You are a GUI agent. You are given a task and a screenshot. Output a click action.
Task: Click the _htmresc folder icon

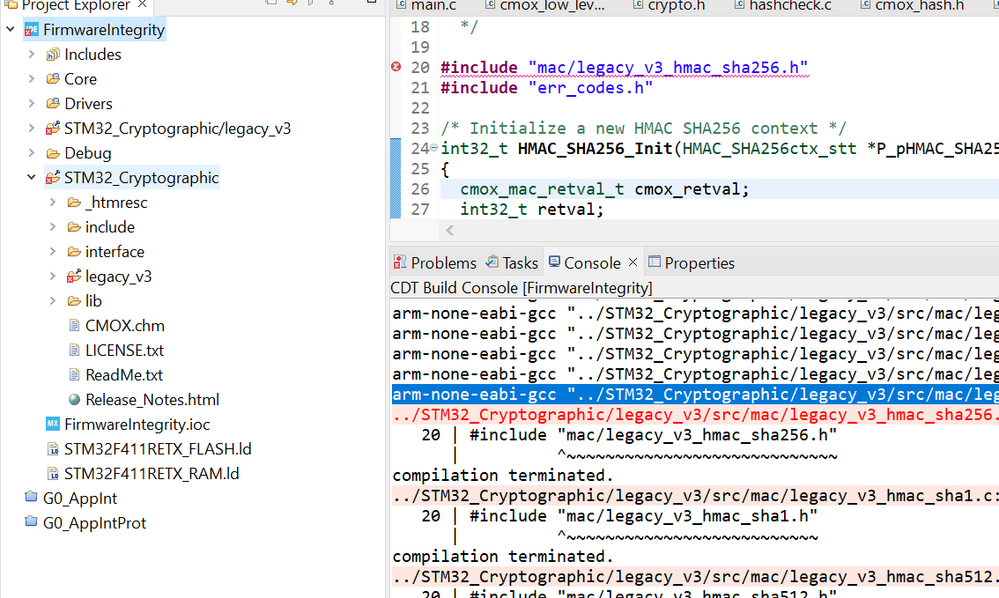74,203
